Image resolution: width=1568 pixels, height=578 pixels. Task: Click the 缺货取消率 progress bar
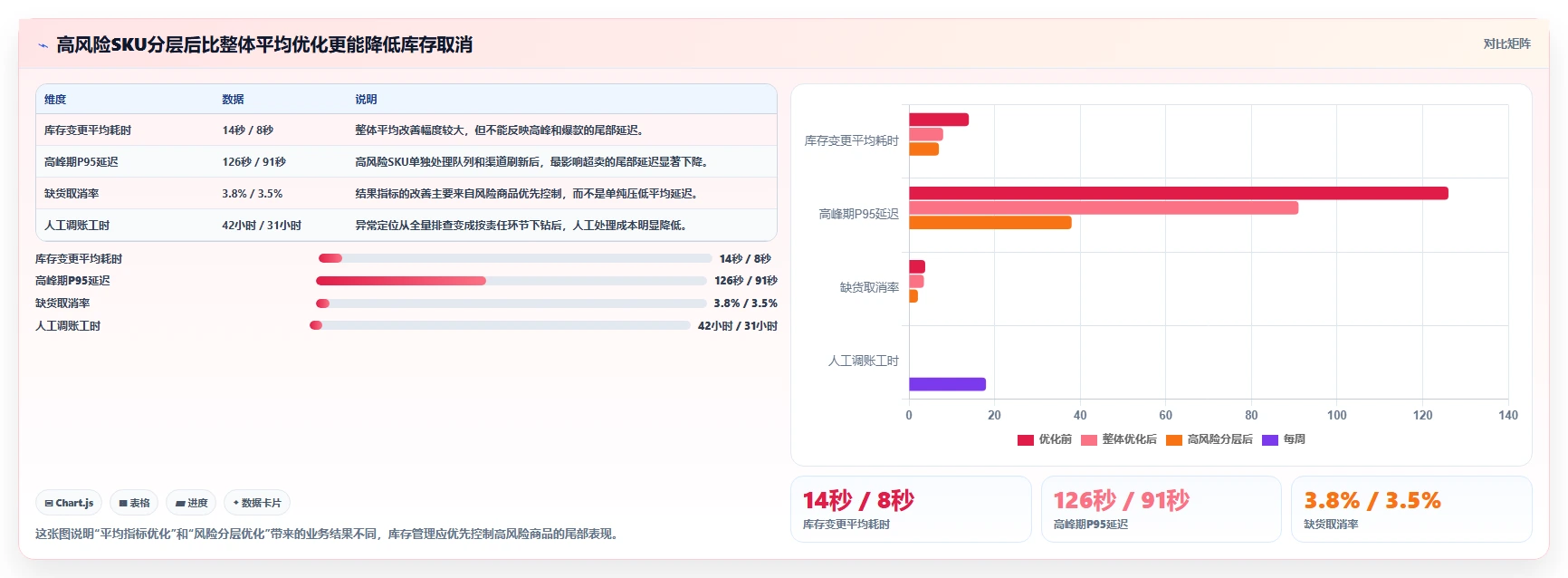(x=511, y=303)
